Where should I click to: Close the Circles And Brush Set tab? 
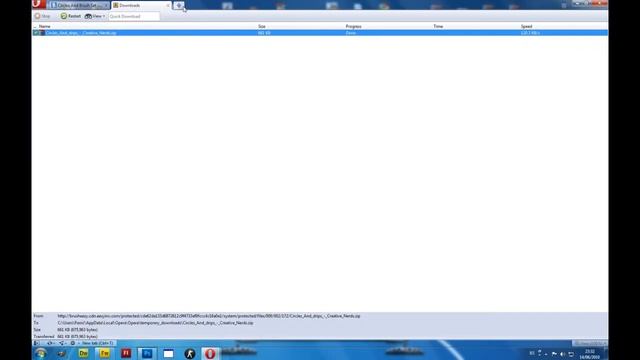107,5
